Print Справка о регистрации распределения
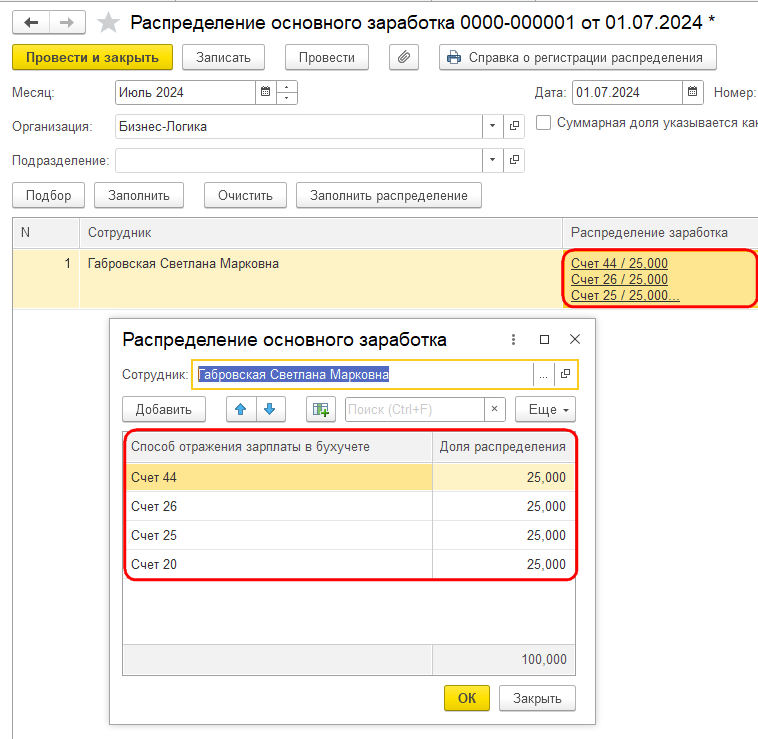 pyautogui.click(x=578, y=58)
